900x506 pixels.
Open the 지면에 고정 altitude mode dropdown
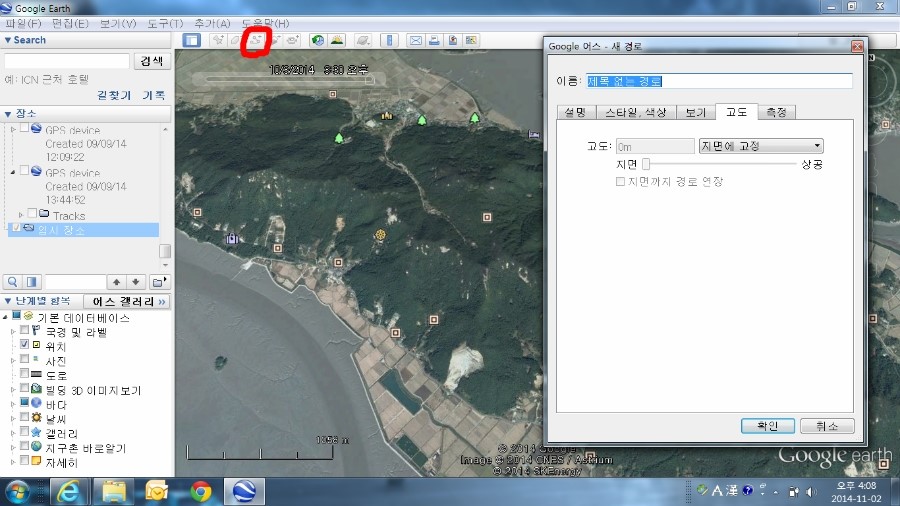pyautogui.click(x=761, y=146)
